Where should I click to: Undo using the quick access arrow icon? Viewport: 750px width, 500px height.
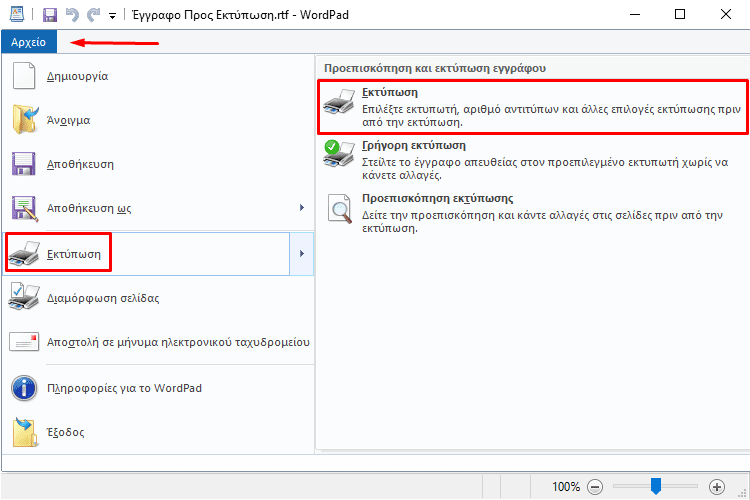[72, 15]
